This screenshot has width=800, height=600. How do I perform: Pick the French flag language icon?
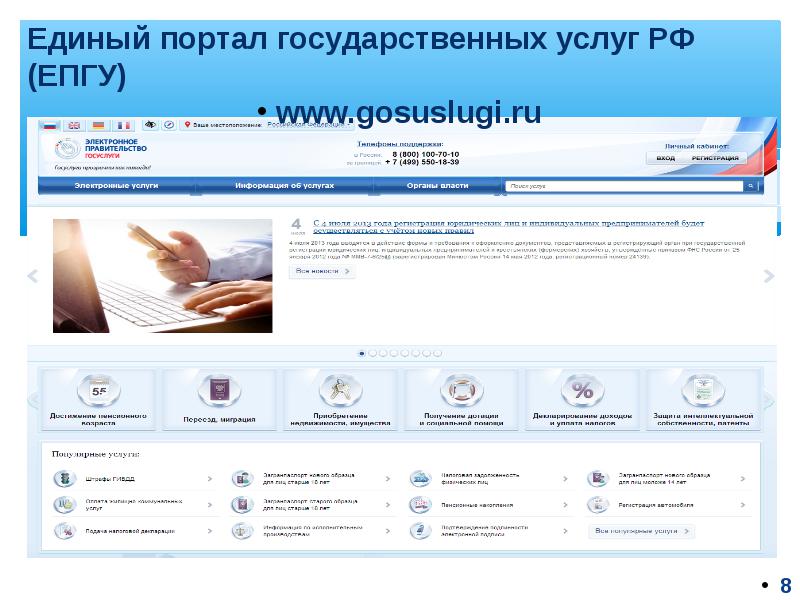(x=123, y=125)
